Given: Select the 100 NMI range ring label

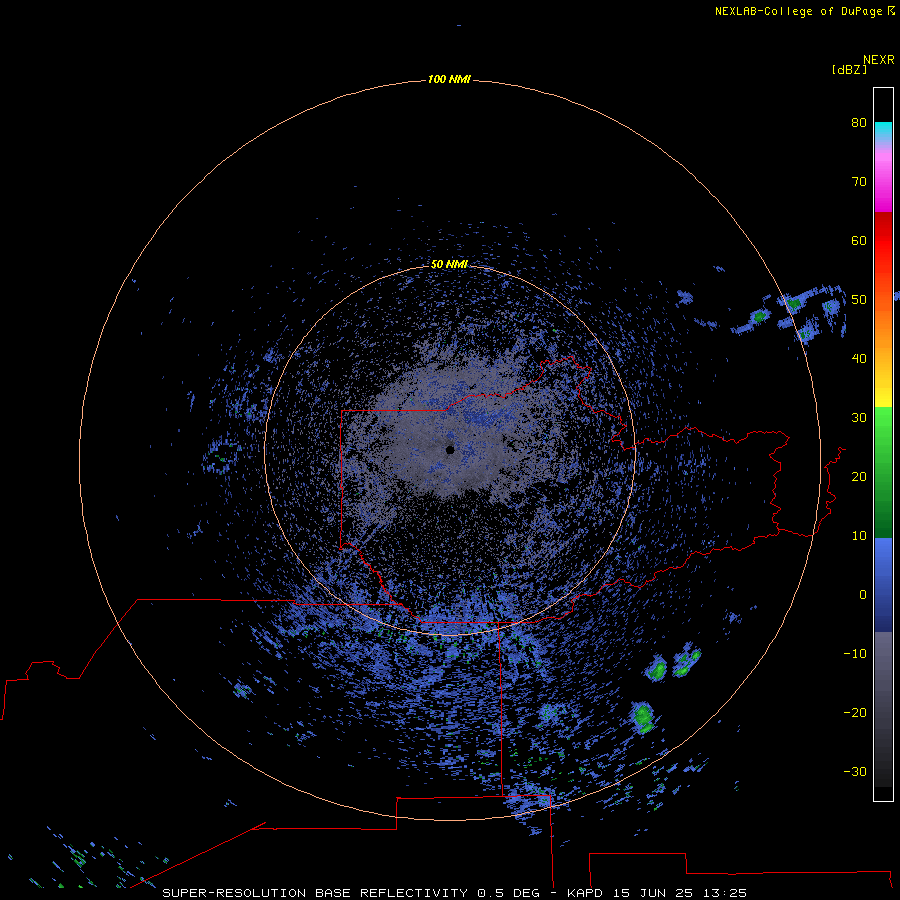Looking at the screenshot, I should click(x=449, y=79).
